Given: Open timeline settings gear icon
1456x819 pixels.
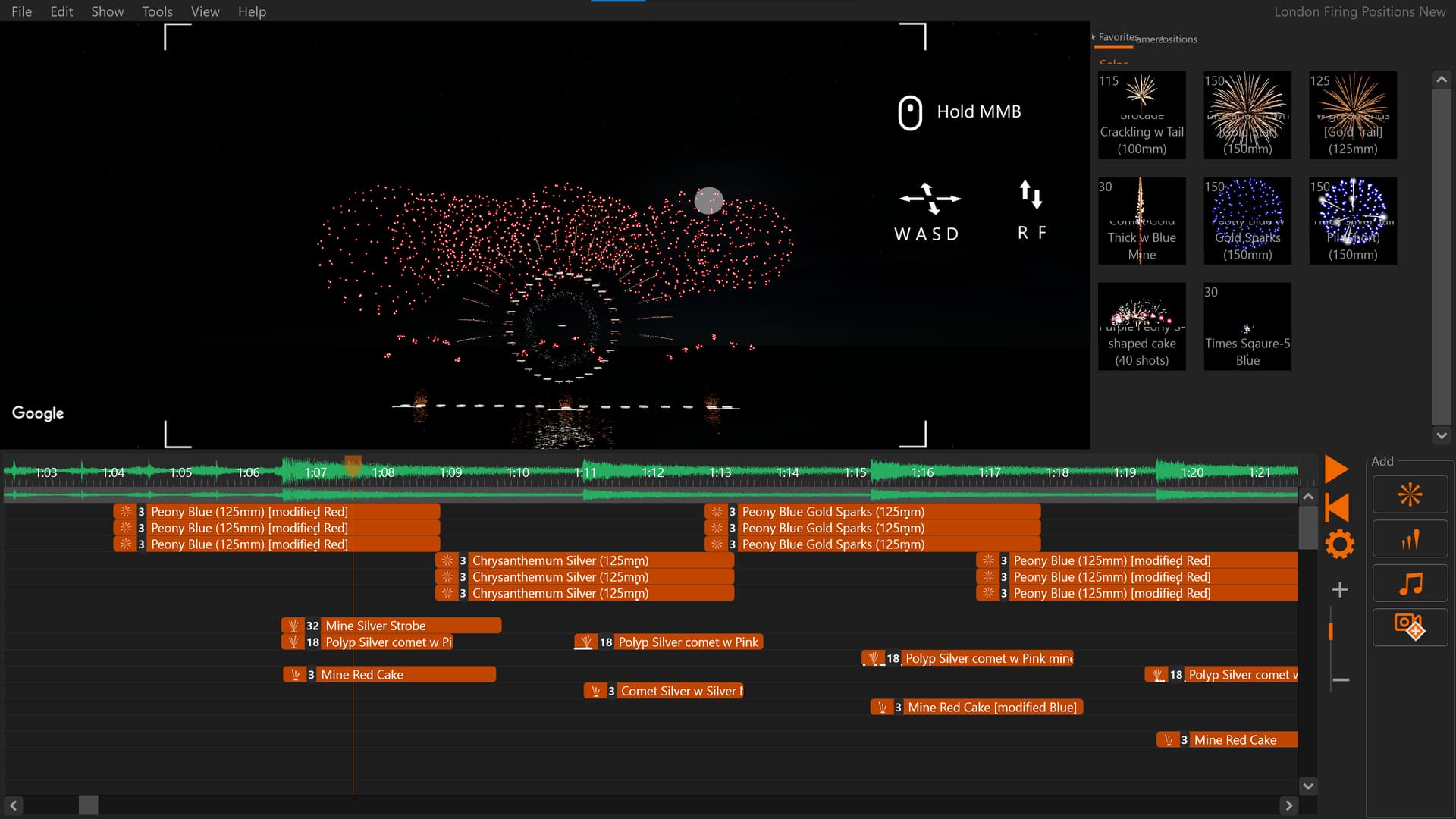Looking at the screenshot, I should [1339, 544].
